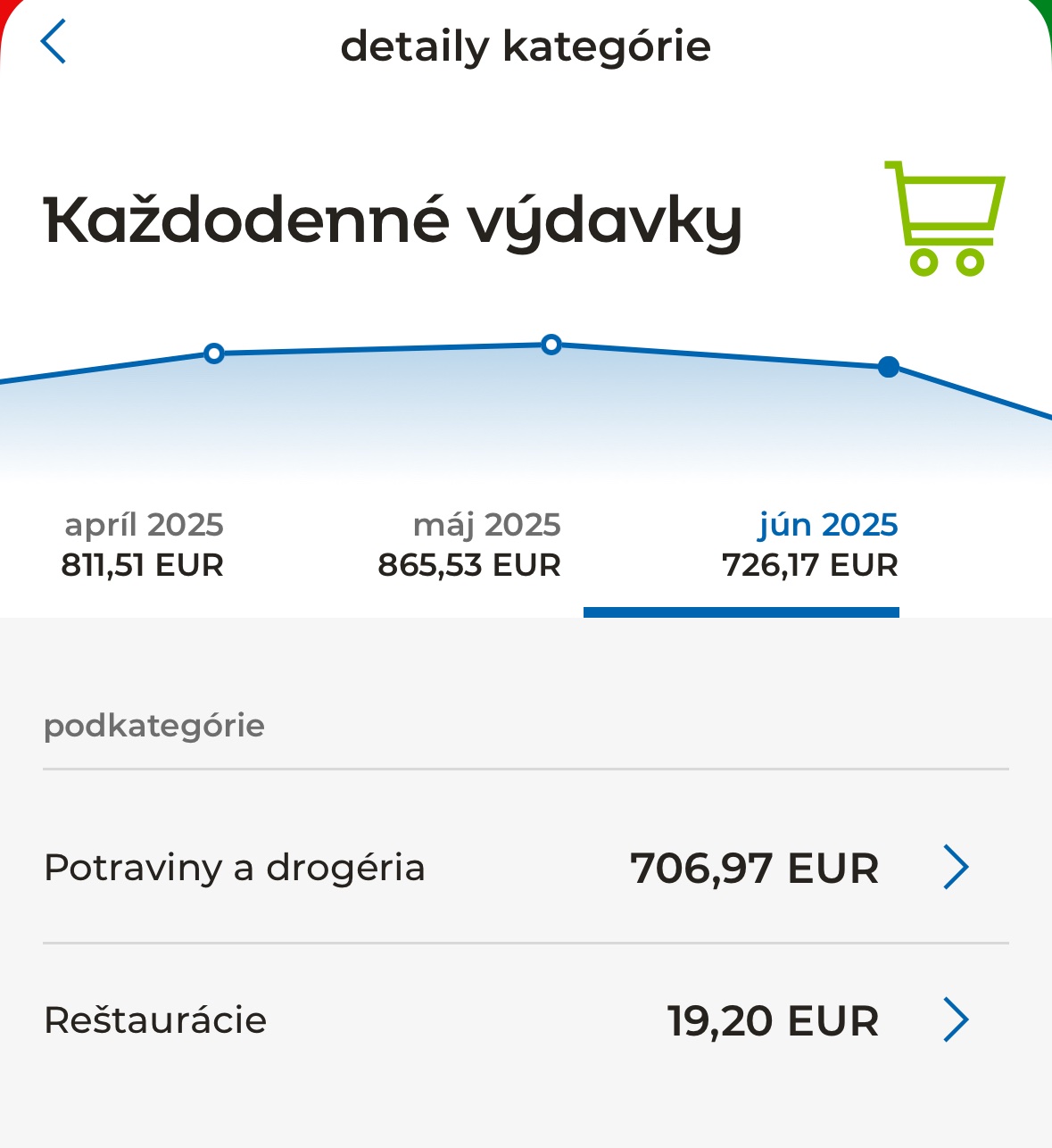
Task: Tap the green shopping cart icon
Action: pyautogui.click(x=946, y=219)
